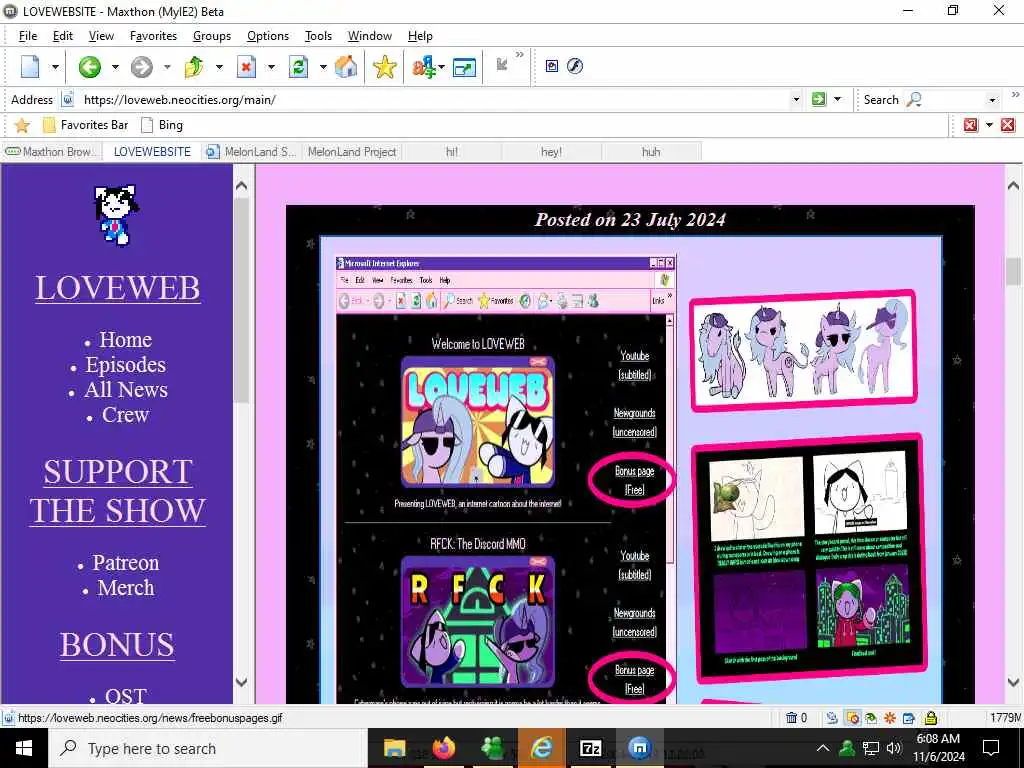Open the address bar history dropdown
This screenshot has width=1024, height=768.
(796, 99)
